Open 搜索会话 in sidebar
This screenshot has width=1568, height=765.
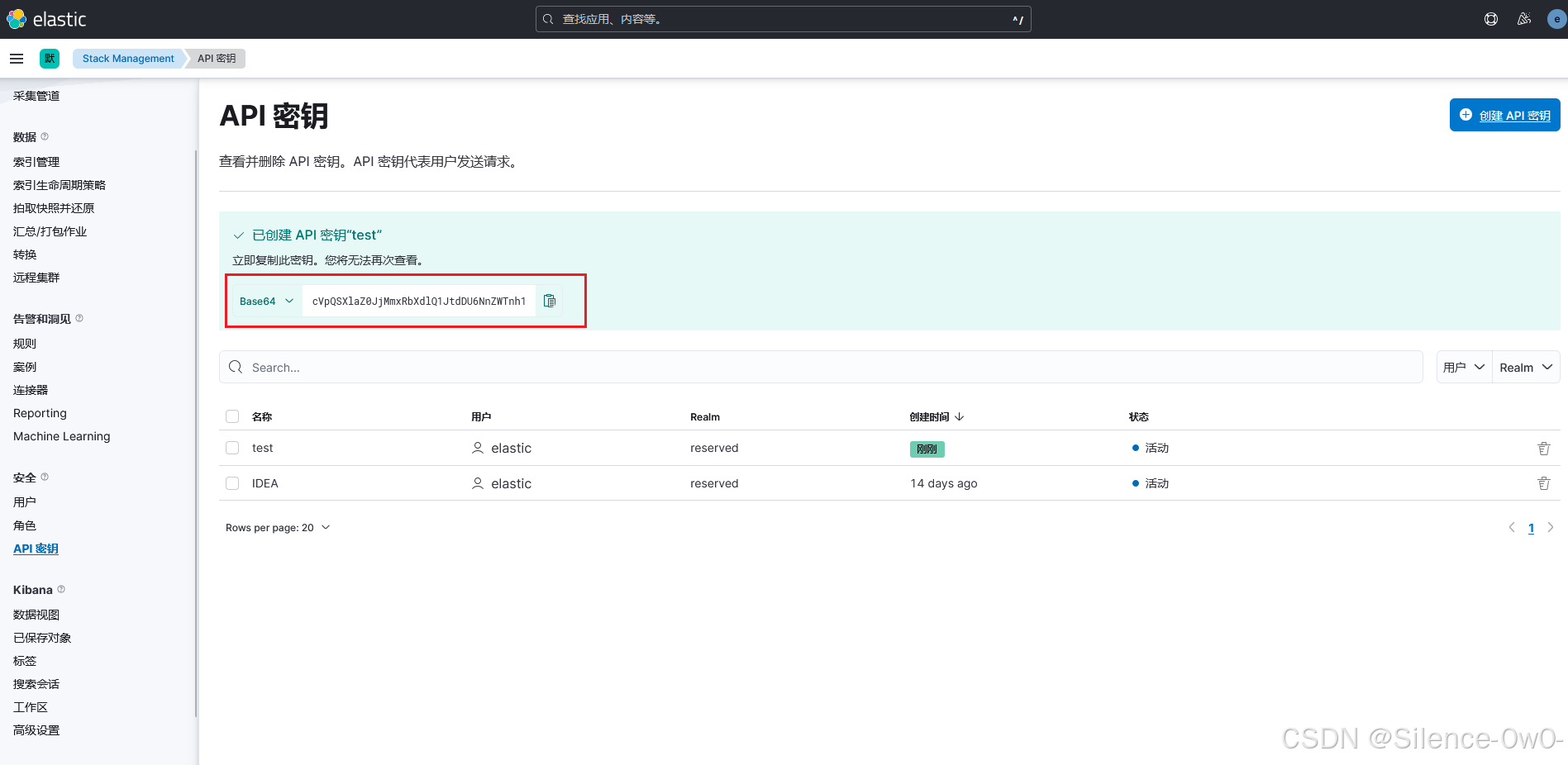point(36,684)
